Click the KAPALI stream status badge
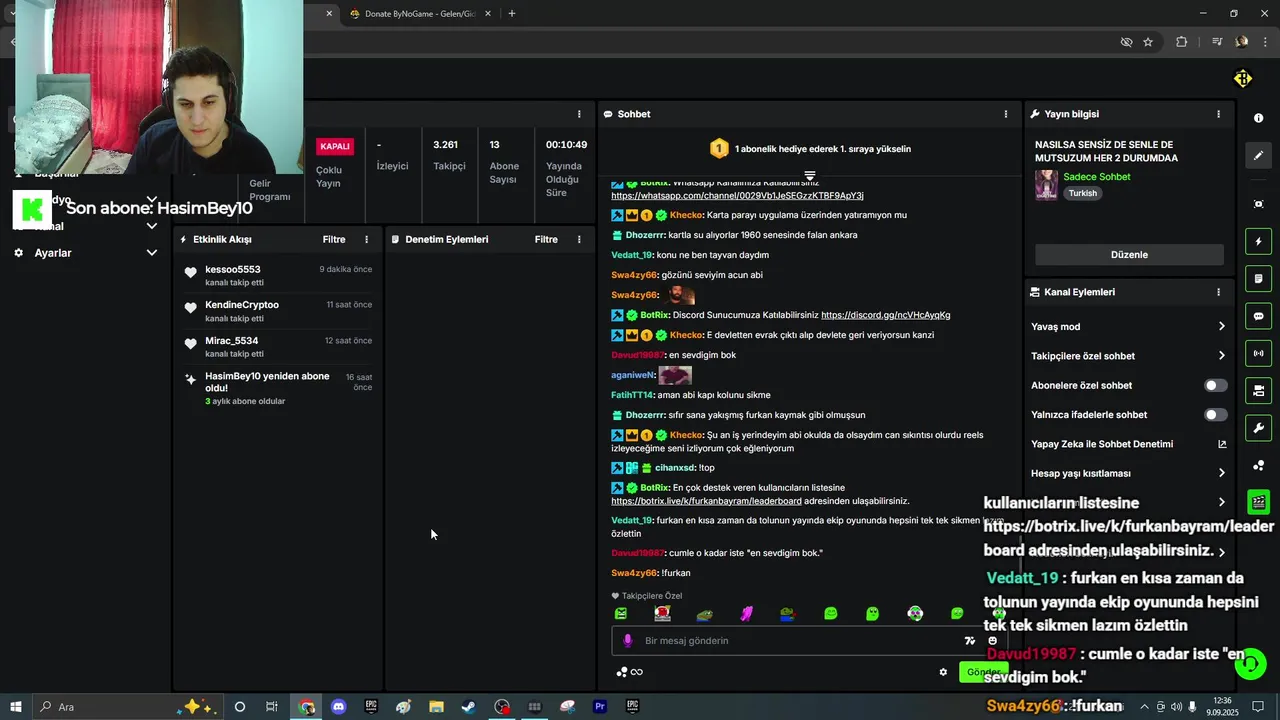This screenshot has width=1280, height=720. click(x=334, y=146)
